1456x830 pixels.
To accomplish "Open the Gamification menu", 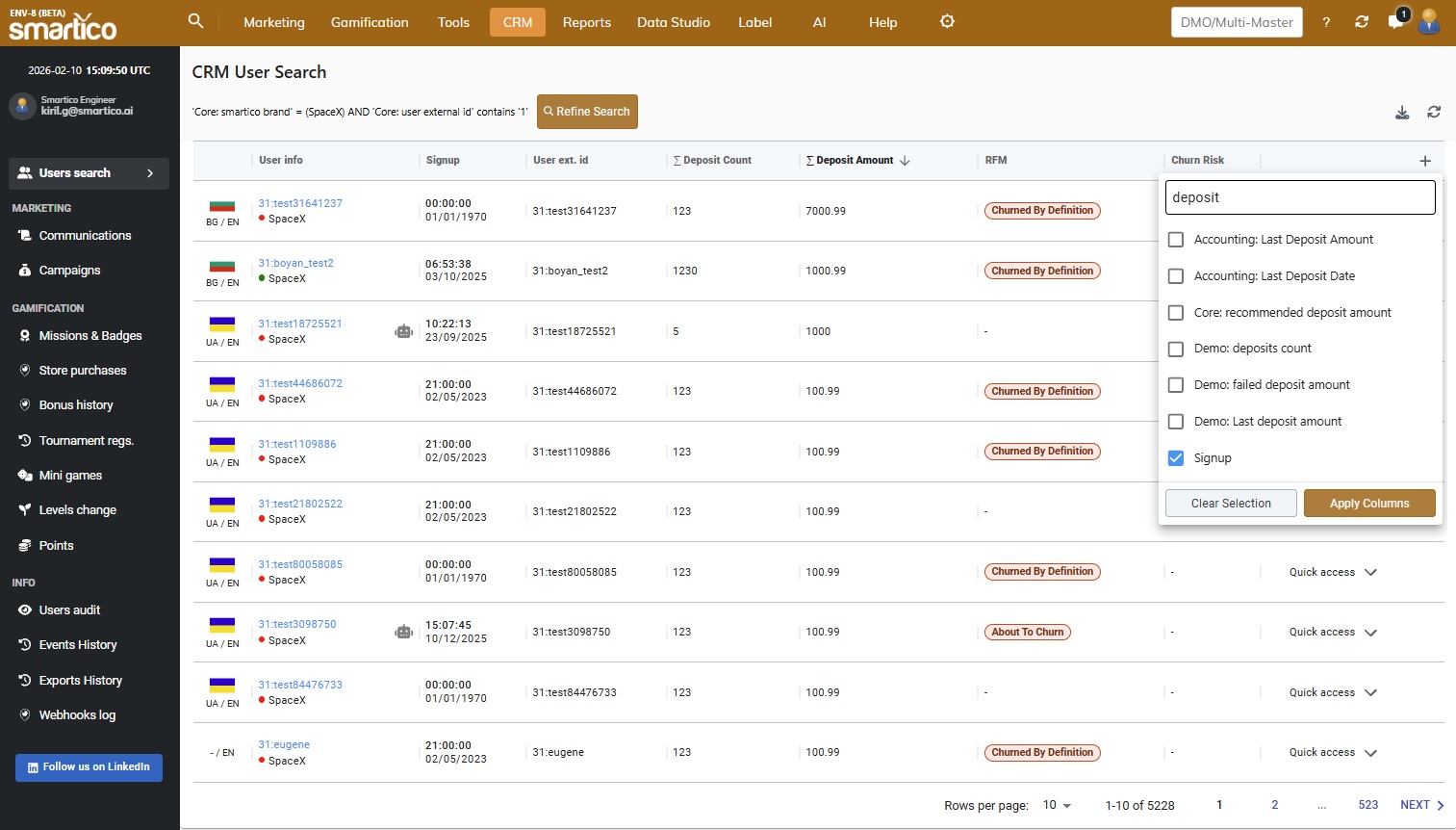I will (370, 22).
